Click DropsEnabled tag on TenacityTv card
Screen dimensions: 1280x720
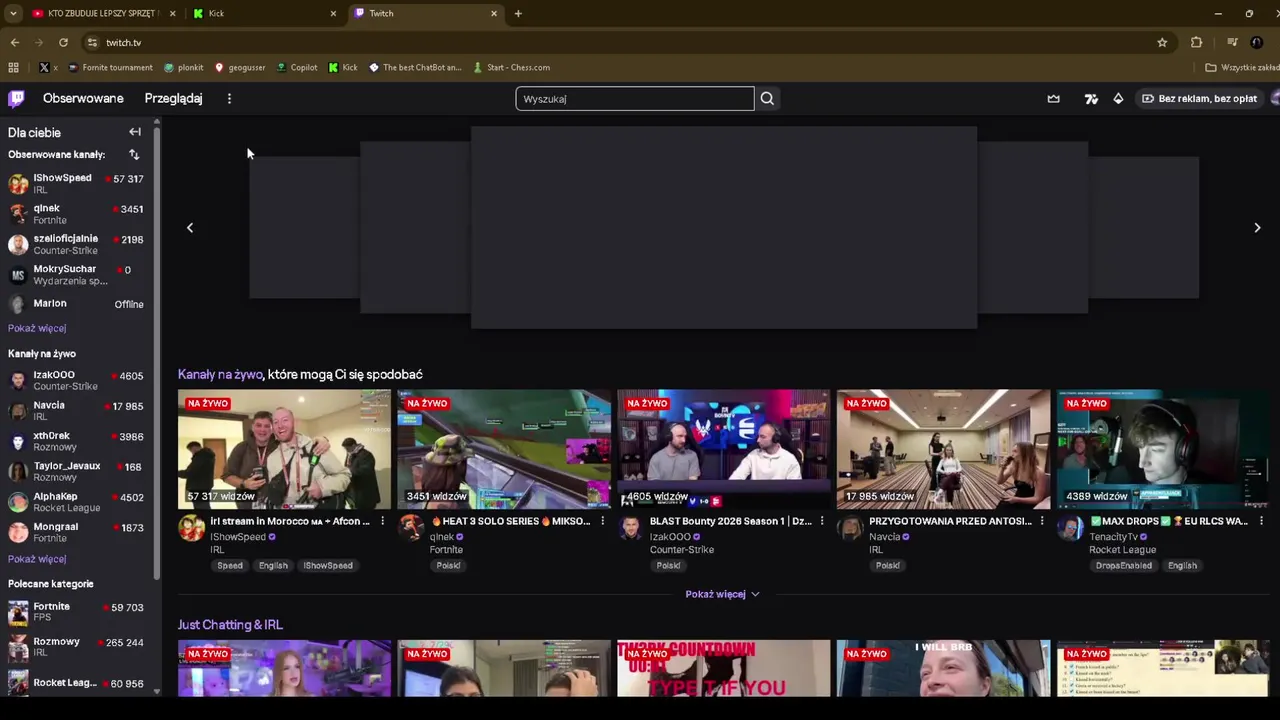pos(1123,565)
